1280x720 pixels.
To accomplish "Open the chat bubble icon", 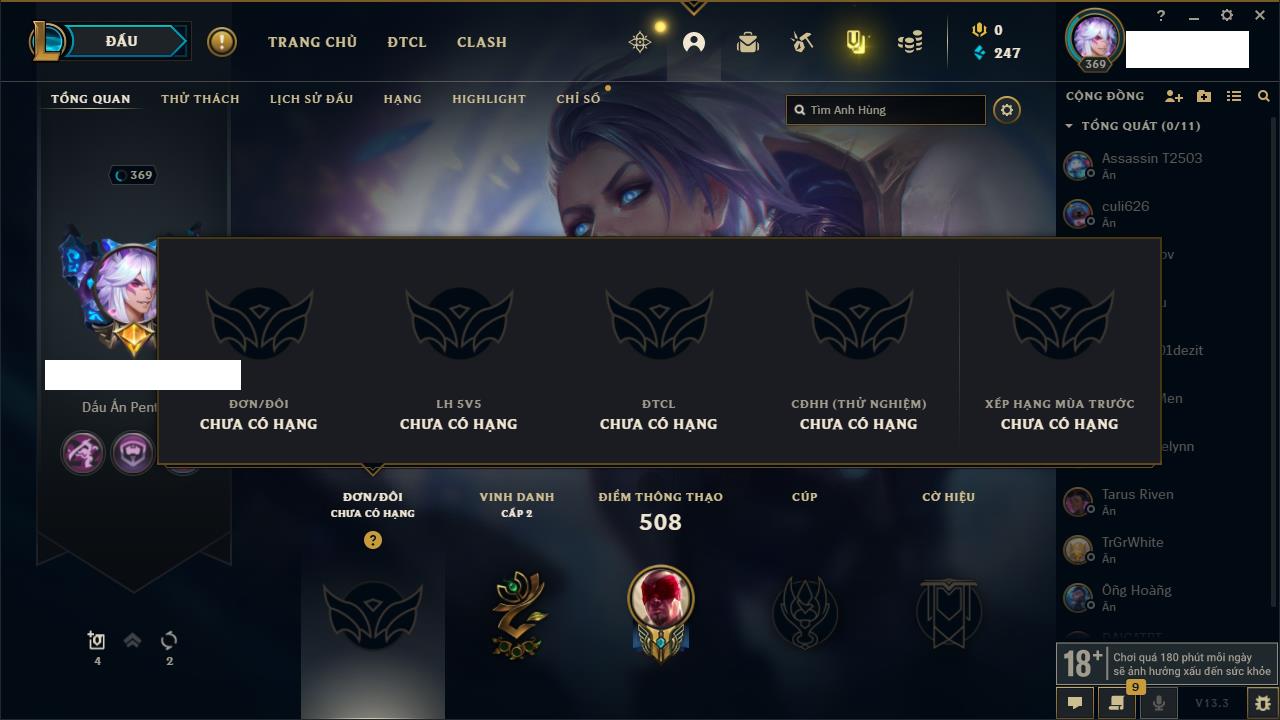I will (1075, 703).
